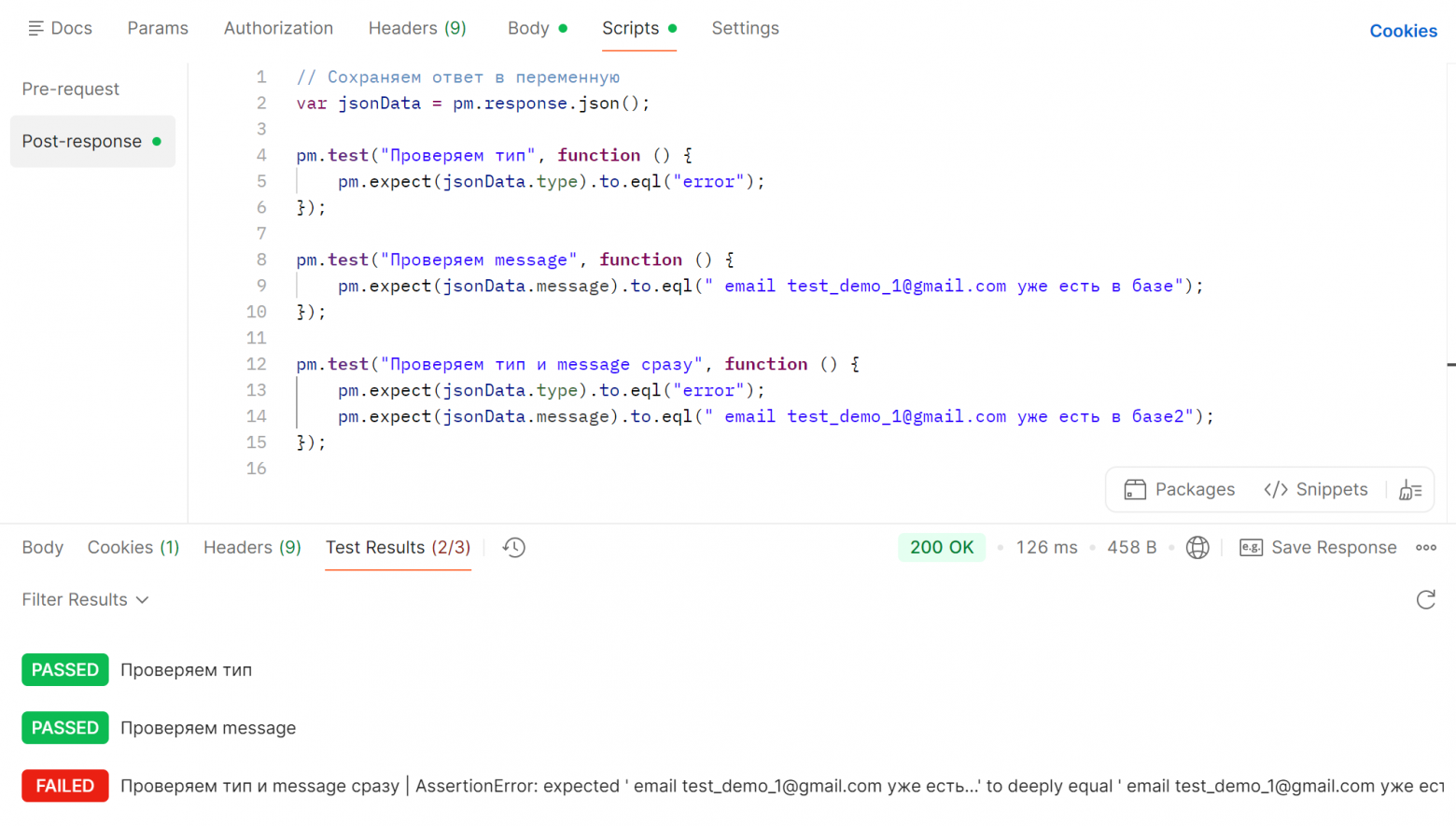The image size is (1456, 826).
Task: Switch to the Pre-request script section
Action: tap(71, 90)
